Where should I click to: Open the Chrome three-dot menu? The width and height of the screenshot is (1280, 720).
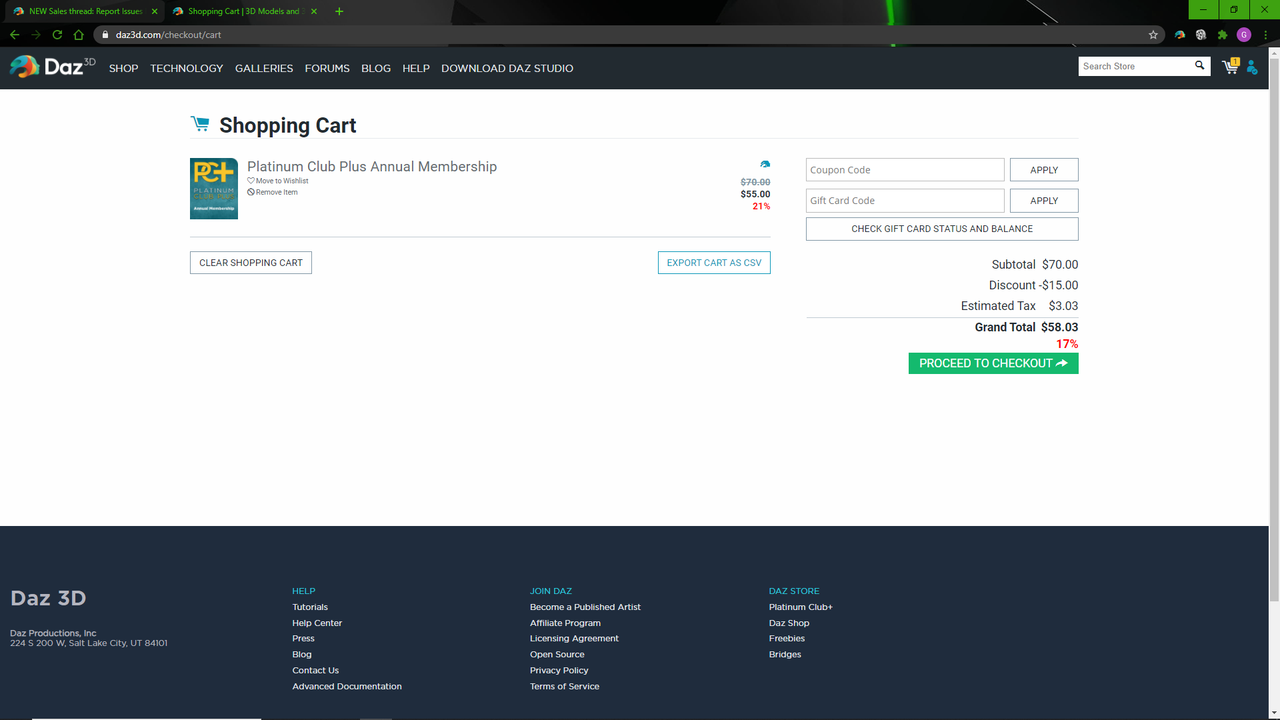pos(1266,34)
